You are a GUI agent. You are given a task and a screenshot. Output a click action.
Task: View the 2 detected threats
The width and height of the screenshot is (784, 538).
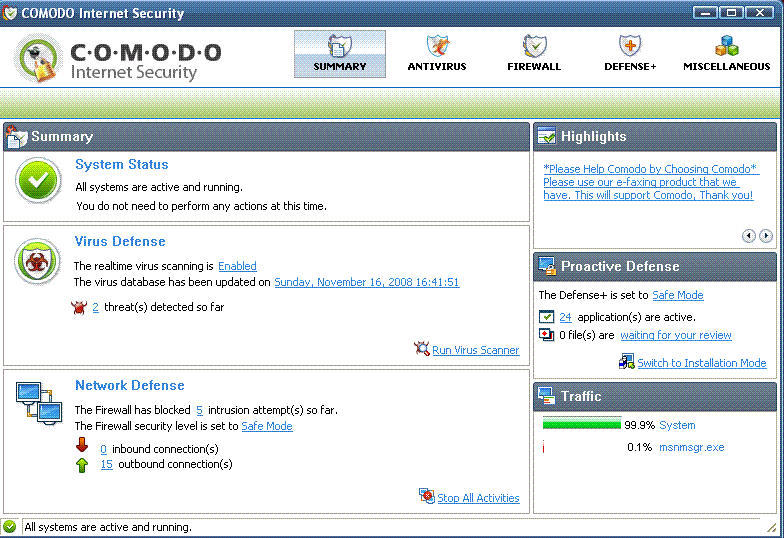click(x=95, y=307)
